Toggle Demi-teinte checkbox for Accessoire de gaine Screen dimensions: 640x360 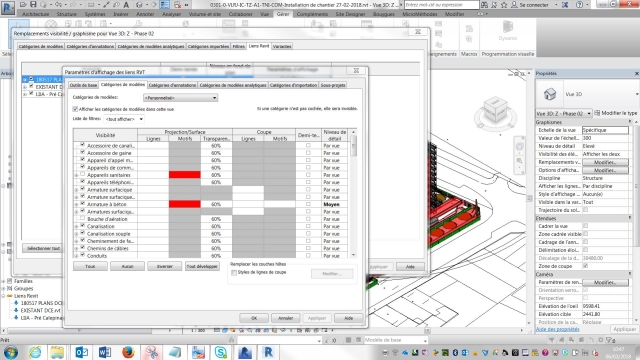[308, 153]
